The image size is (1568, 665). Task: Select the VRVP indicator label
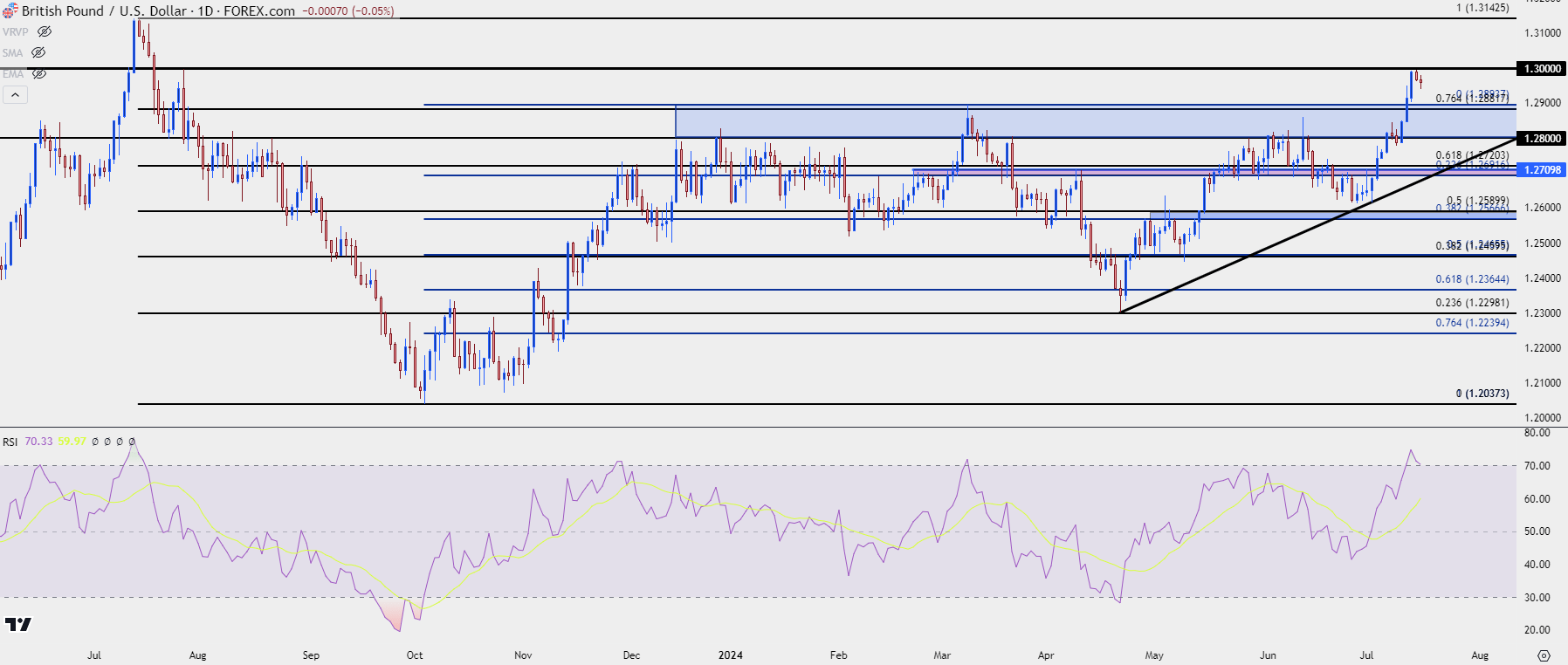[16, 31]
